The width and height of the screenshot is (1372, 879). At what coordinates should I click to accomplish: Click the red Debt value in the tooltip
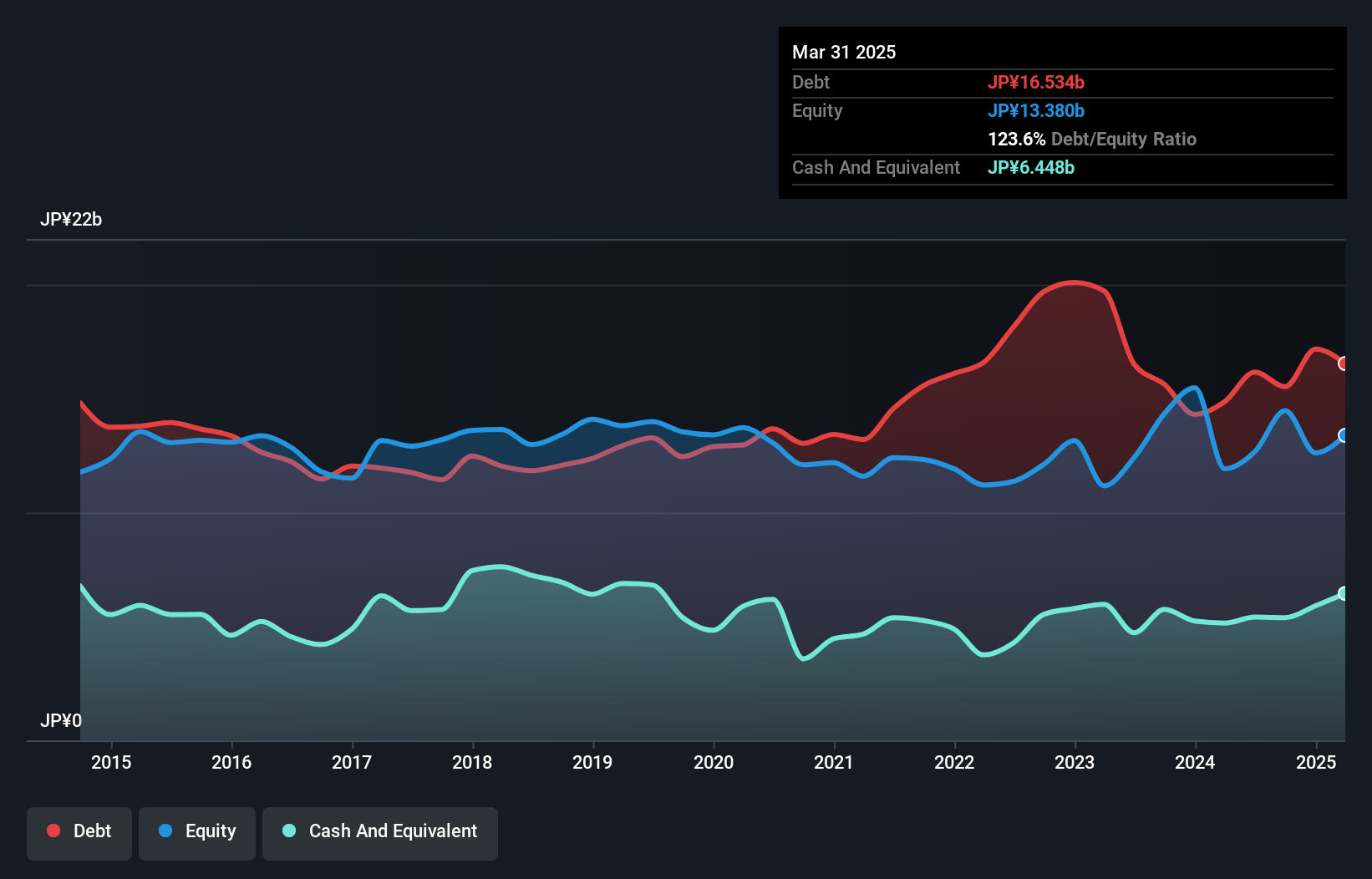pos(1037,82)
